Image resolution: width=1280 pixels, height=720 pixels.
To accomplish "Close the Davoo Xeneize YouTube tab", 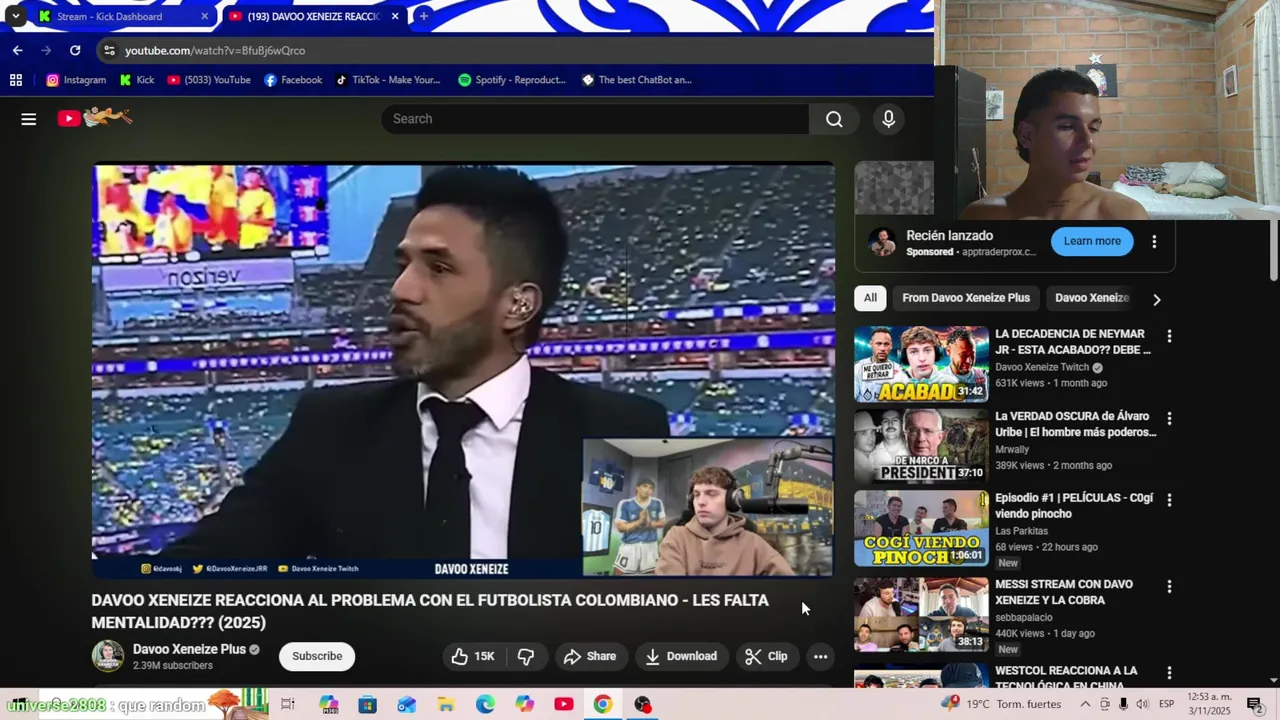I will pos(395,16).
